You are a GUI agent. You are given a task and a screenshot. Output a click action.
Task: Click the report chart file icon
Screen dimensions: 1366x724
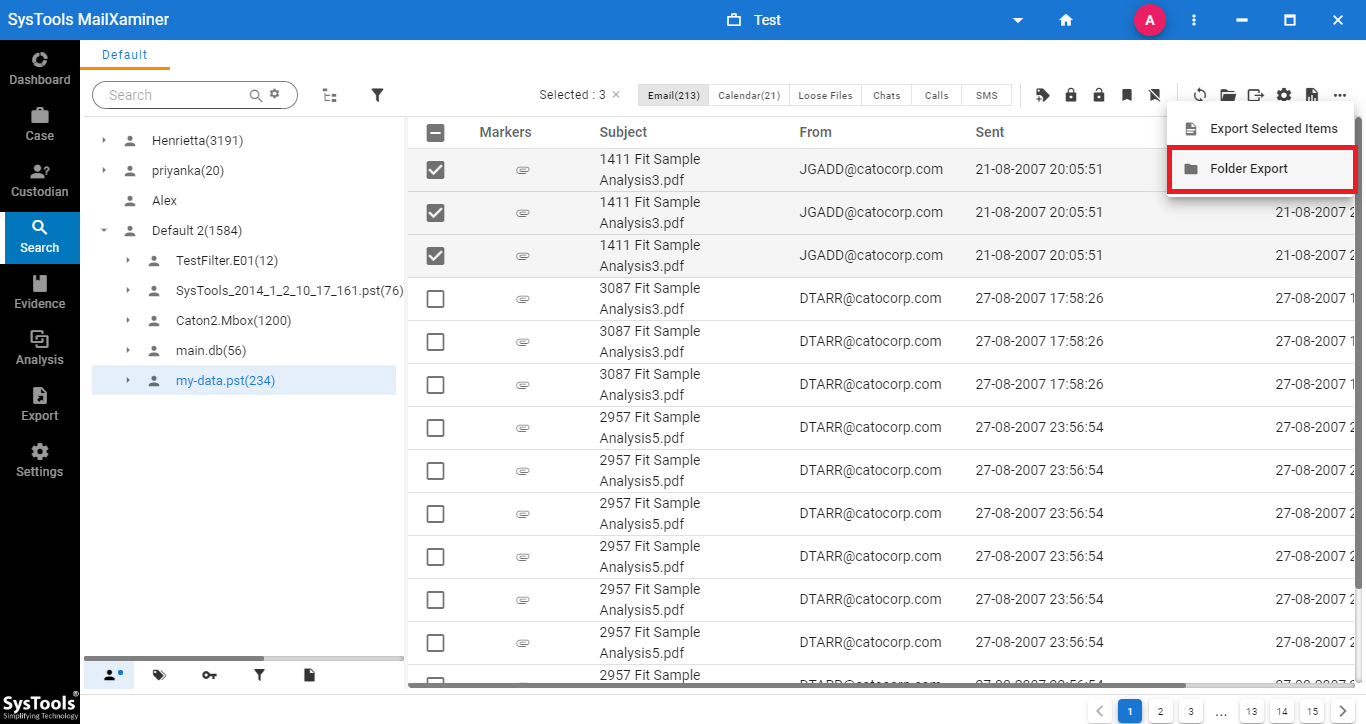[1312, 95]
